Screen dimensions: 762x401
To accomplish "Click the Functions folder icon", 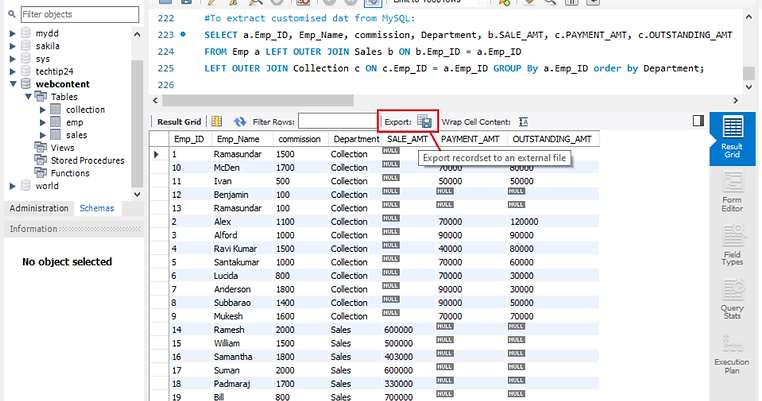I will [40, 173].
